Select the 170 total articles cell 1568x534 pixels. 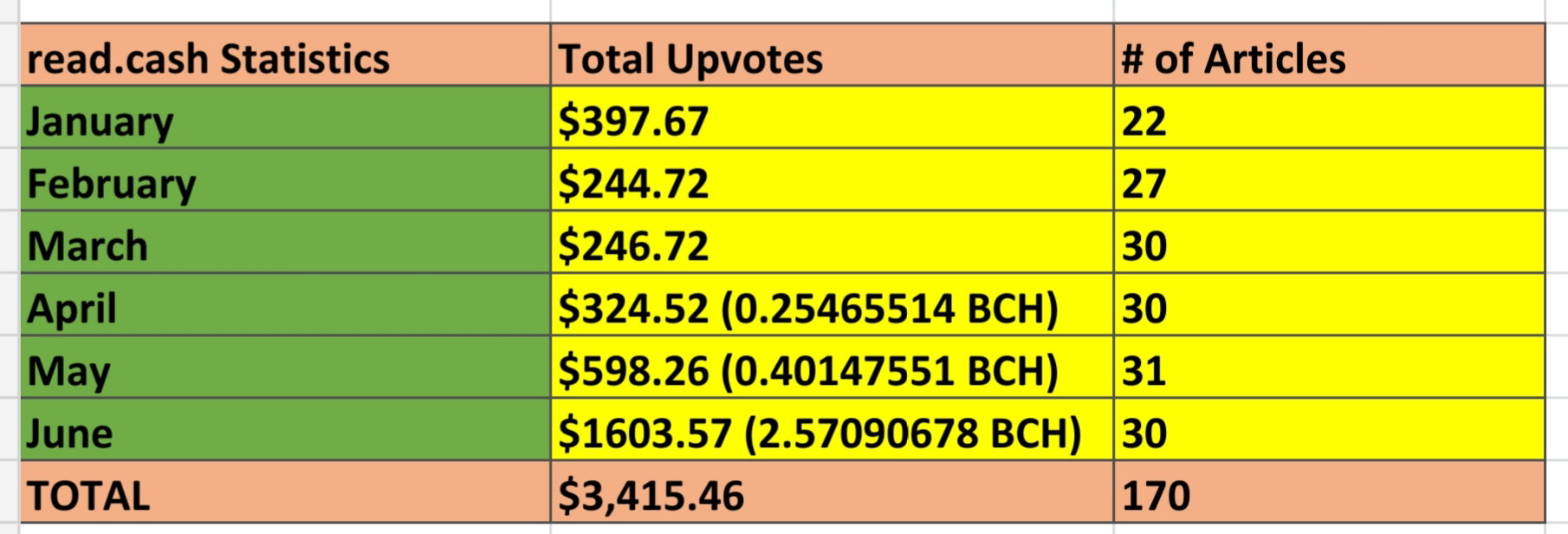point(1329,492)
